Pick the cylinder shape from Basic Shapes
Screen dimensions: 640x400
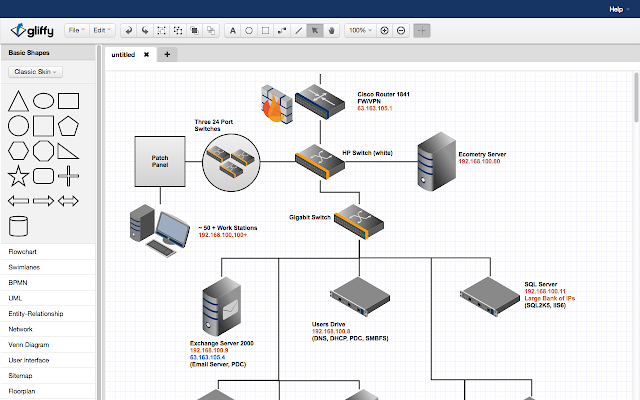coord(18,225)
